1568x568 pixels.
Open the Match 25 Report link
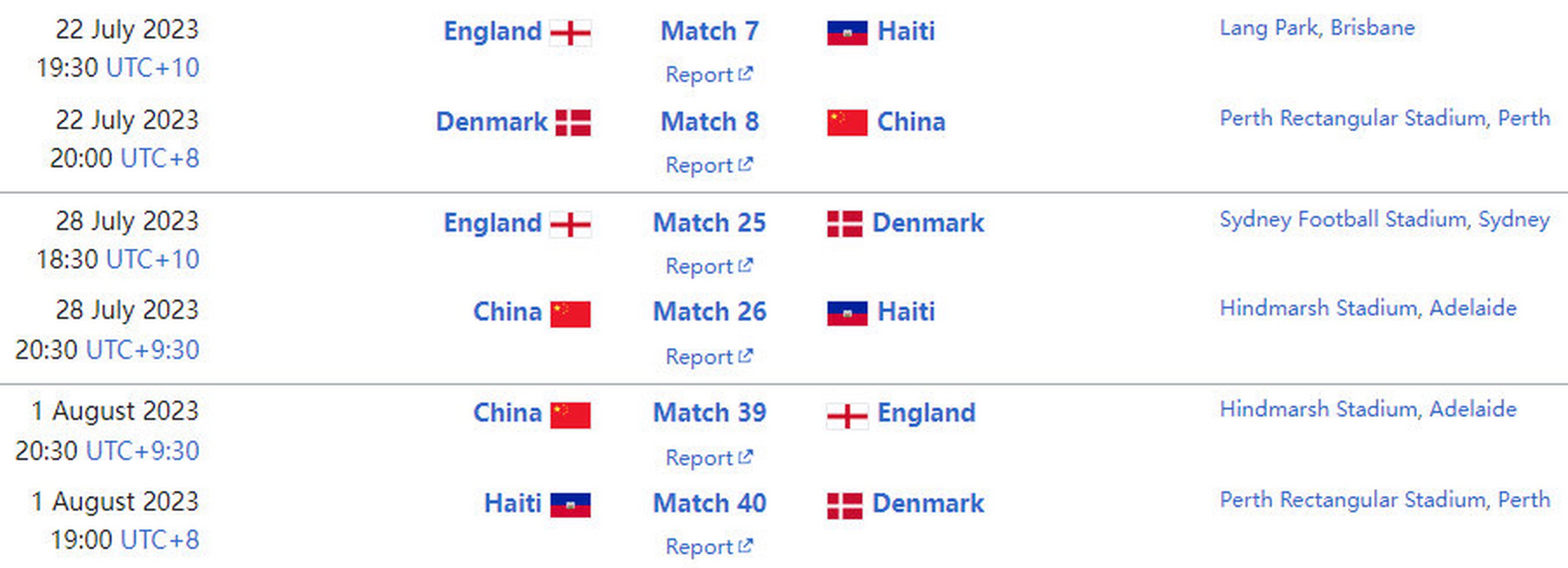(x=709, y=267)
